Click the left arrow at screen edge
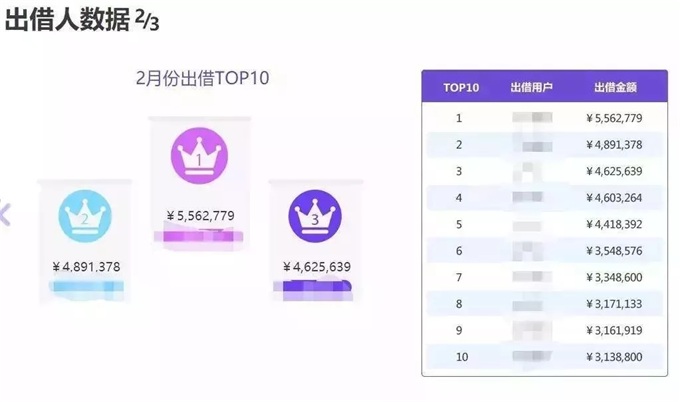Screen dimensions: 680x402 5,212
